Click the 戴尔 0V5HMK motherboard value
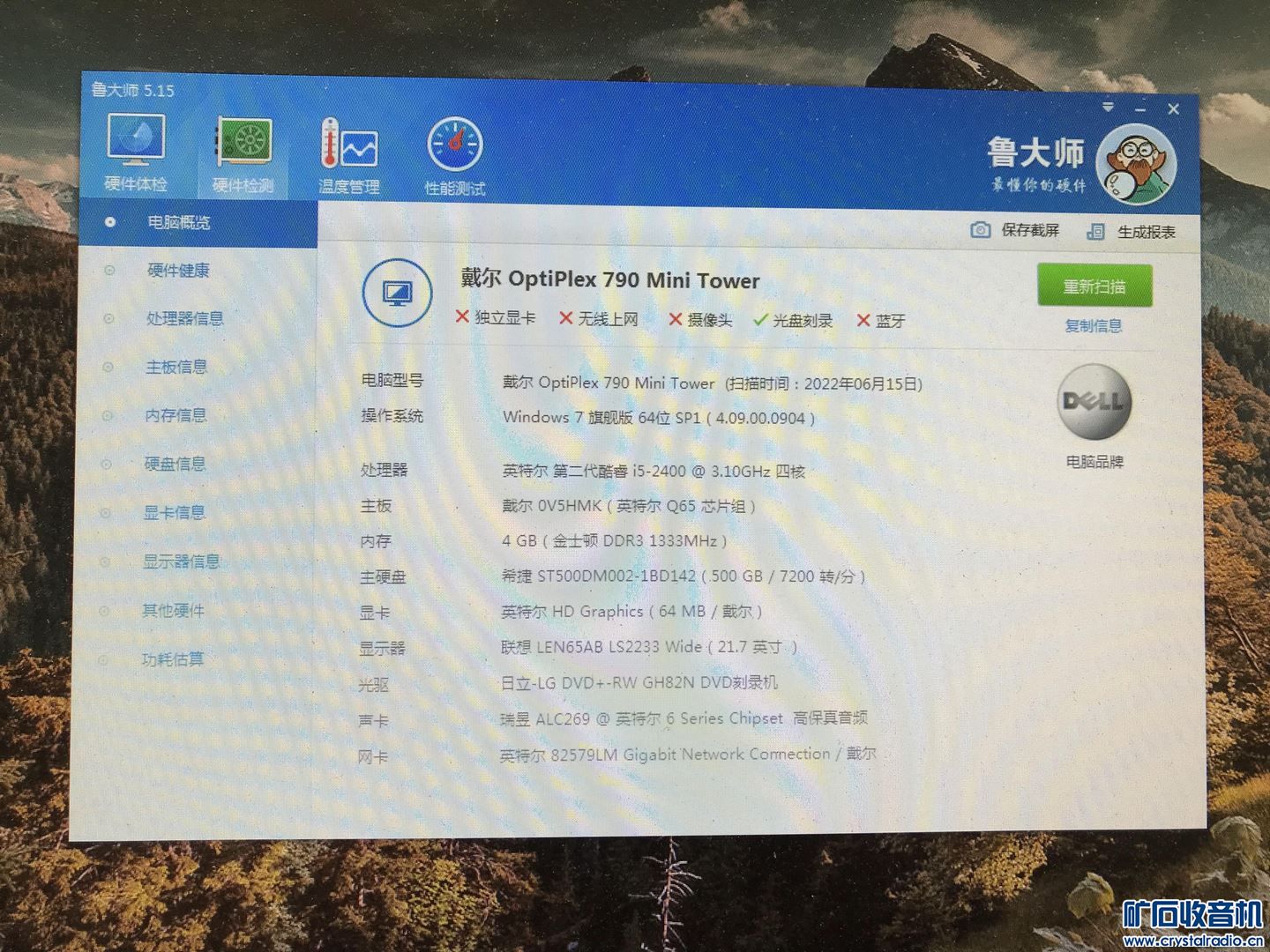The height and width of the screenshot is (952, 1270). 629,506
